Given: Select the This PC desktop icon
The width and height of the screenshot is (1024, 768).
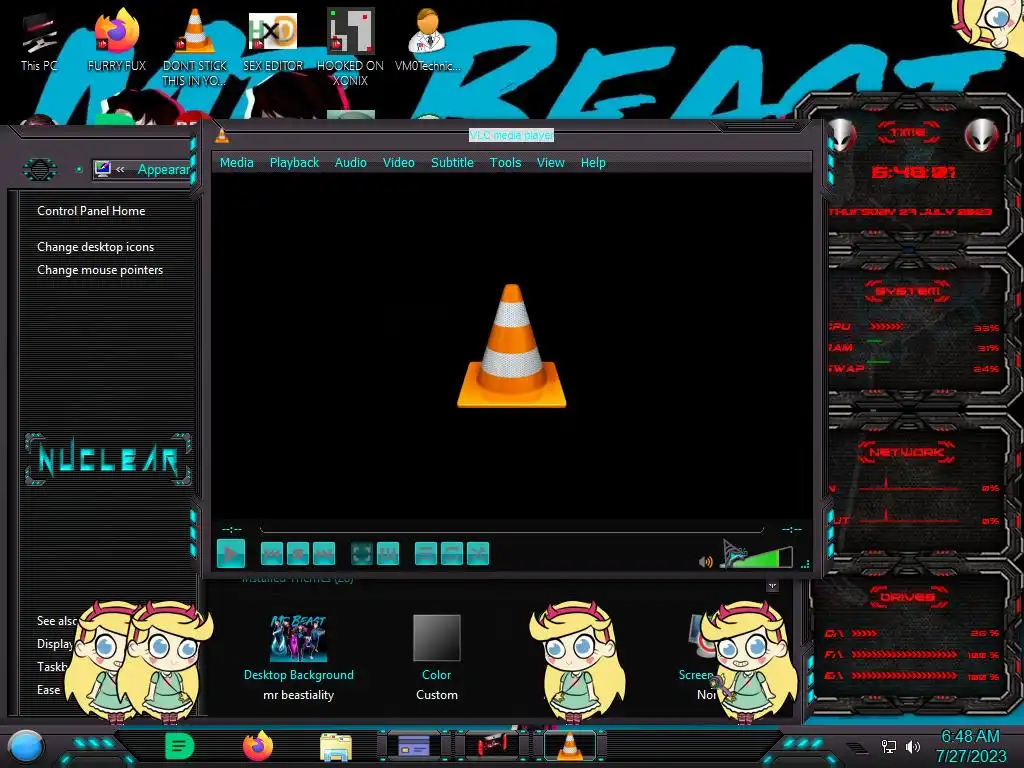Looking at the screenshot, I should click(x=39, y=41).
